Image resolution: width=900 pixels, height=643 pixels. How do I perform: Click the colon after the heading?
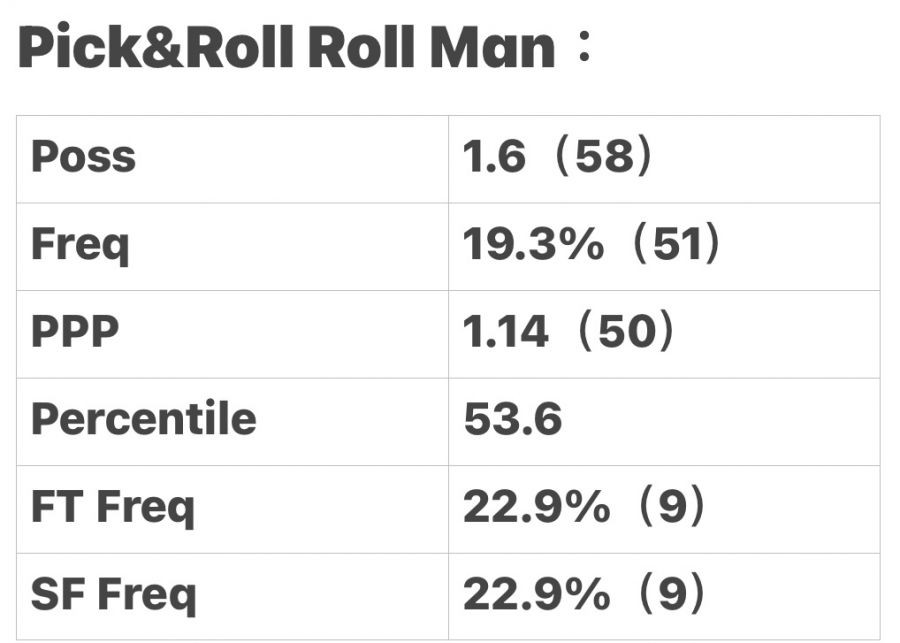tap(584, 50)
